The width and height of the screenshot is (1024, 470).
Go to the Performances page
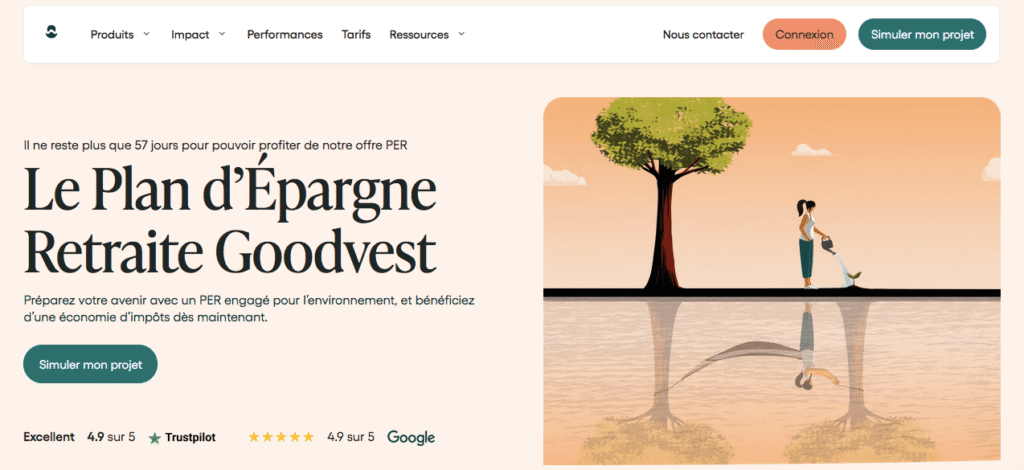(x=285, y=34)
